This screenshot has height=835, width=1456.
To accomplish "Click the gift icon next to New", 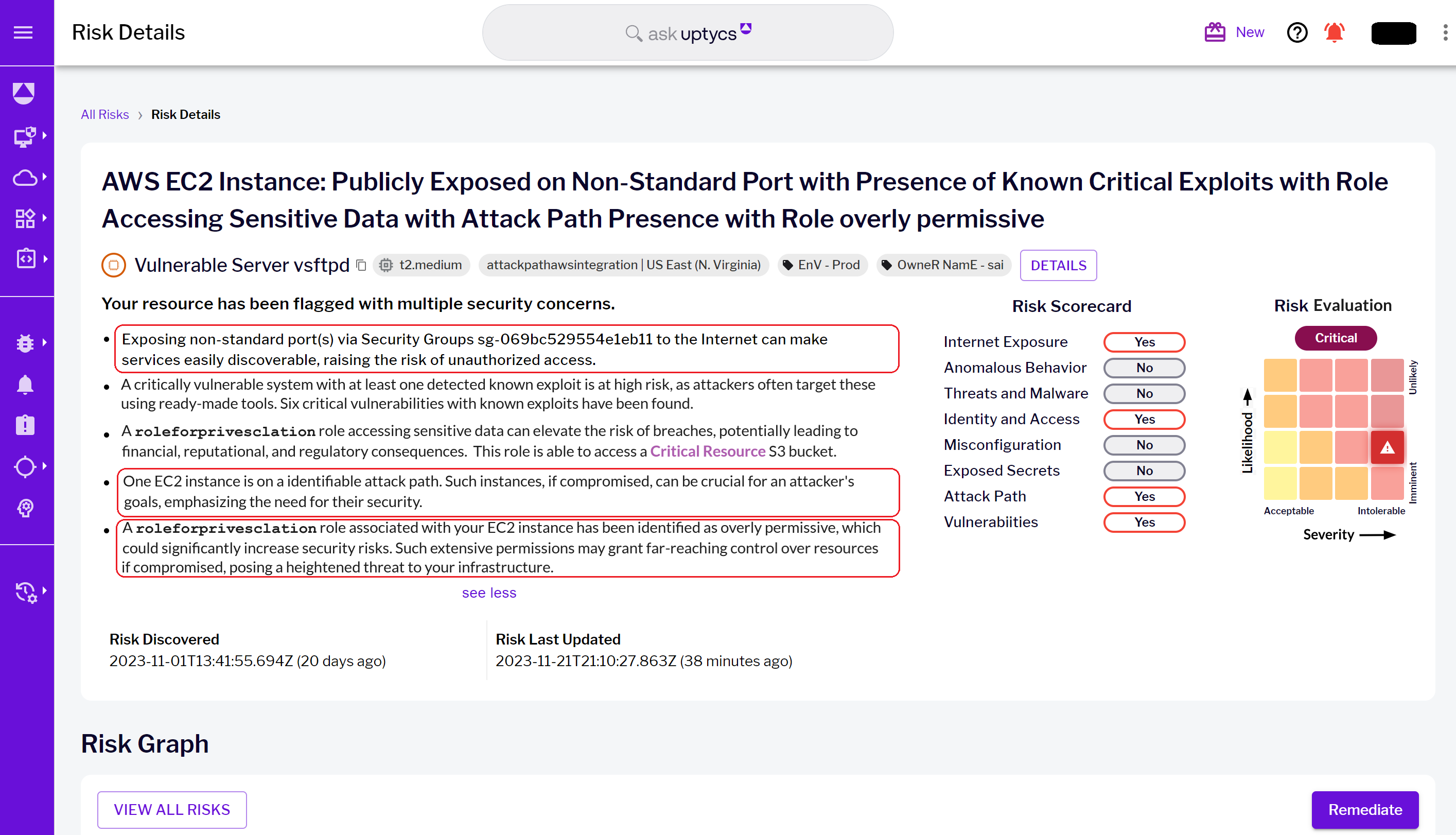I will 1215,32.
